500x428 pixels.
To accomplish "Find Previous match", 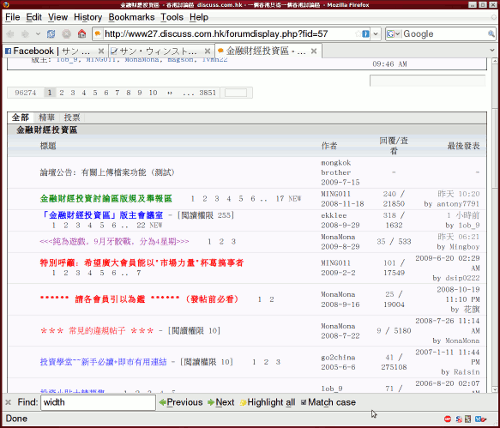I will [181, 402].
